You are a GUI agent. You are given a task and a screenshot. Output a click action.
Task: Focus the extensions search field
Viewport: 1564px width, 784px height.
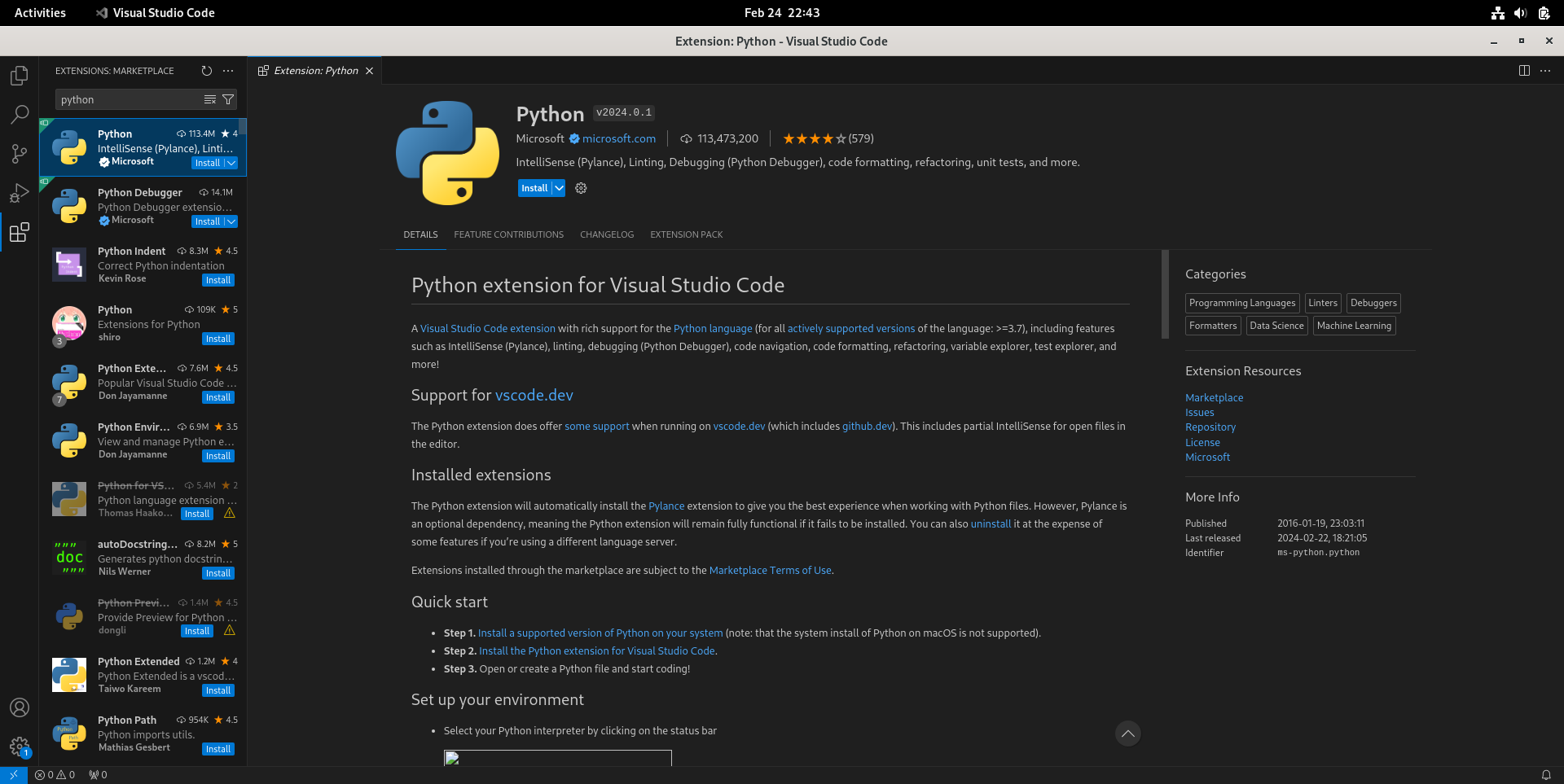tap(129, 99)
